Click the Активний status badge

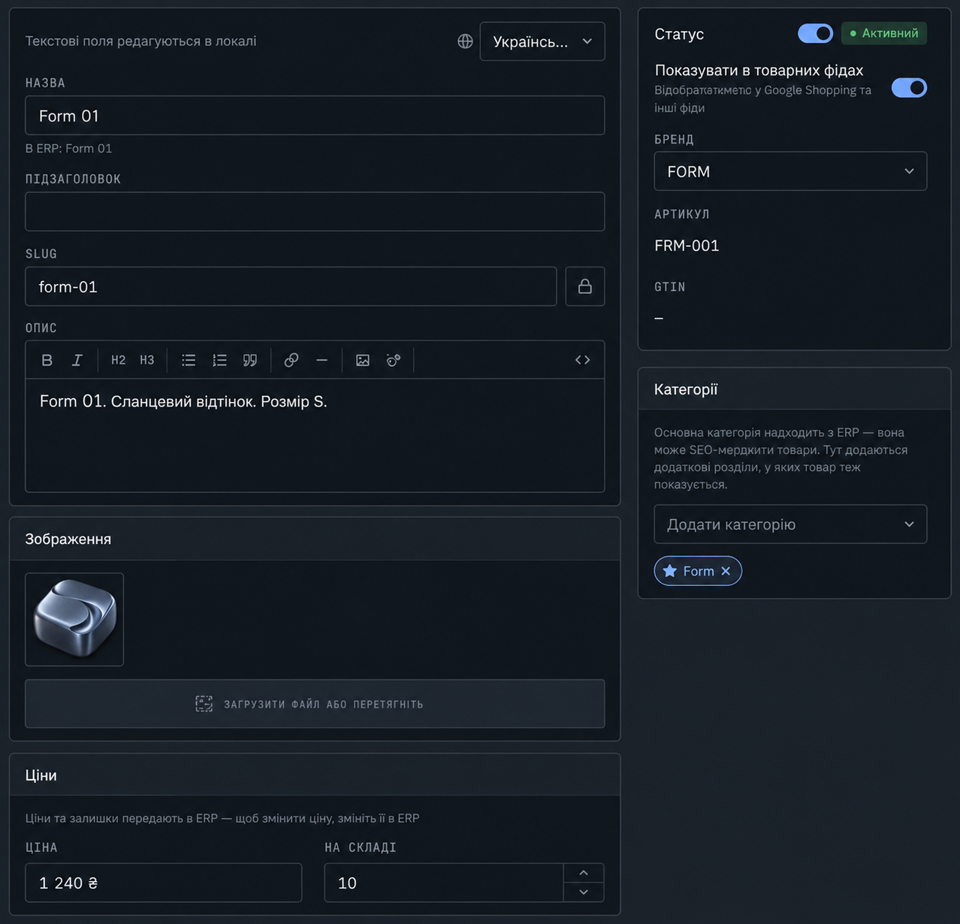884,33
